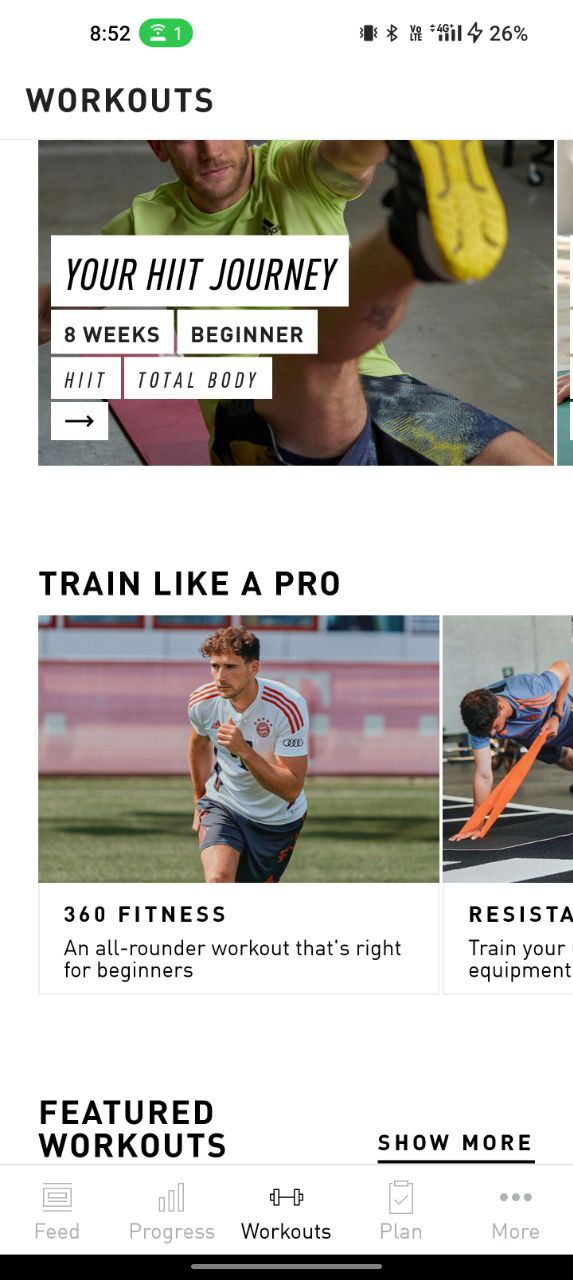Tap the Beginner level tag
The width and height of the screenshot is (573, 1280).
pos(247,332)
